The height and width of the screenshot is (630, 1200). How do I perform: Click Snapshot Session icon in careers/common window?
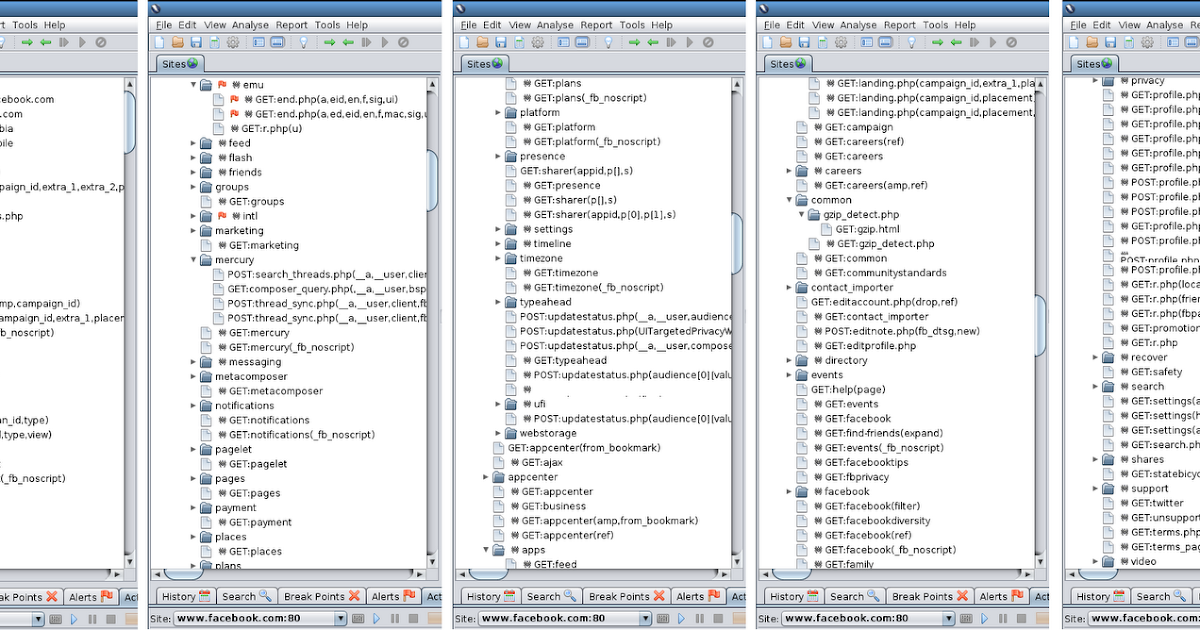822,42
